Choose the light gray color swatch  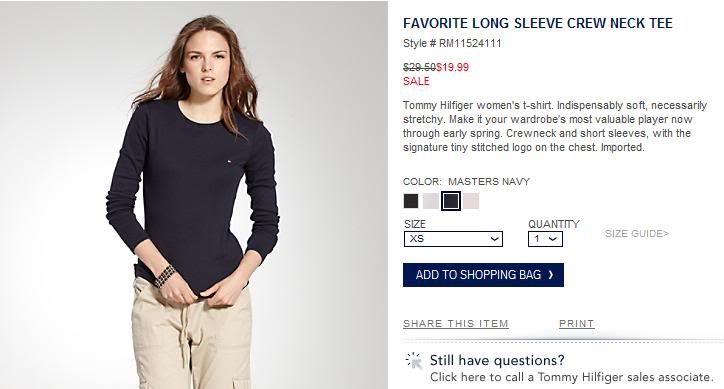(x=431, y=201)
